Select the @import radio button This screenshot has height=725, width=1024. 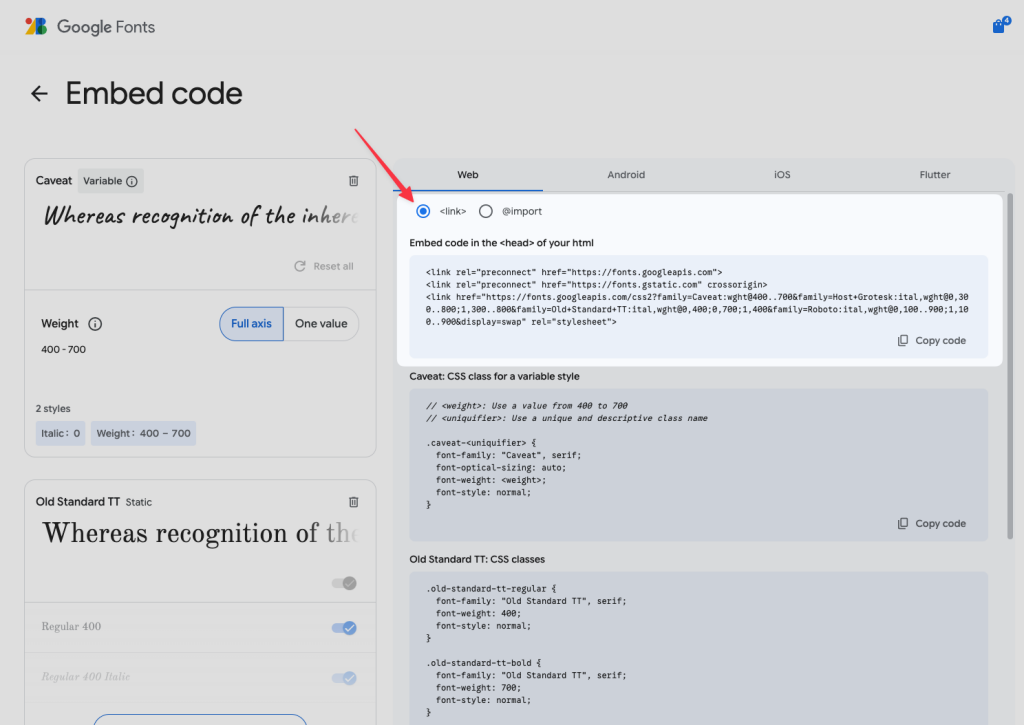[x=486, y=211]
